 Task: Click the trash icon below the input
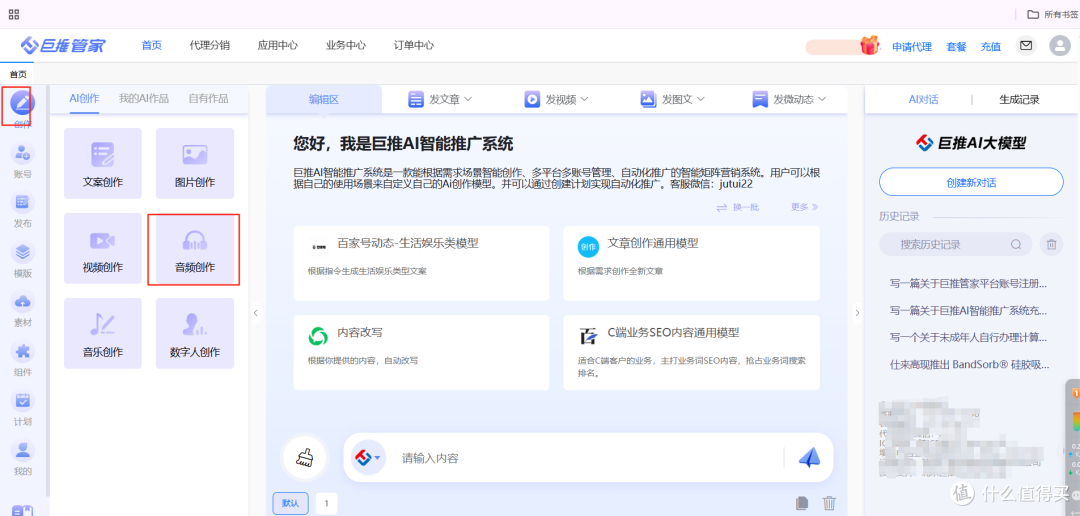(x=829, y=504)
